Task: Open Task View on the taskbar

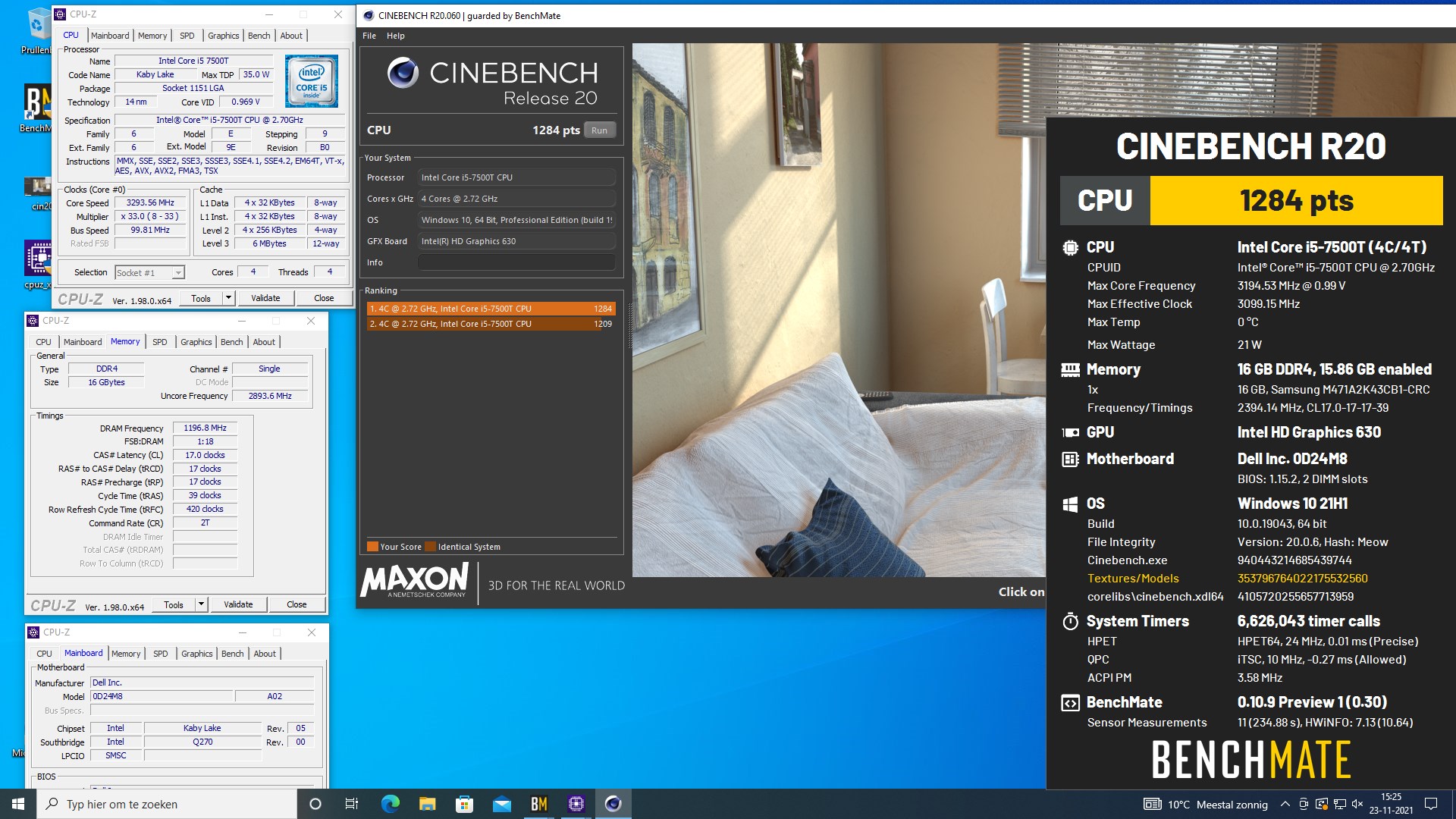Action: click(x=351, y=804)
